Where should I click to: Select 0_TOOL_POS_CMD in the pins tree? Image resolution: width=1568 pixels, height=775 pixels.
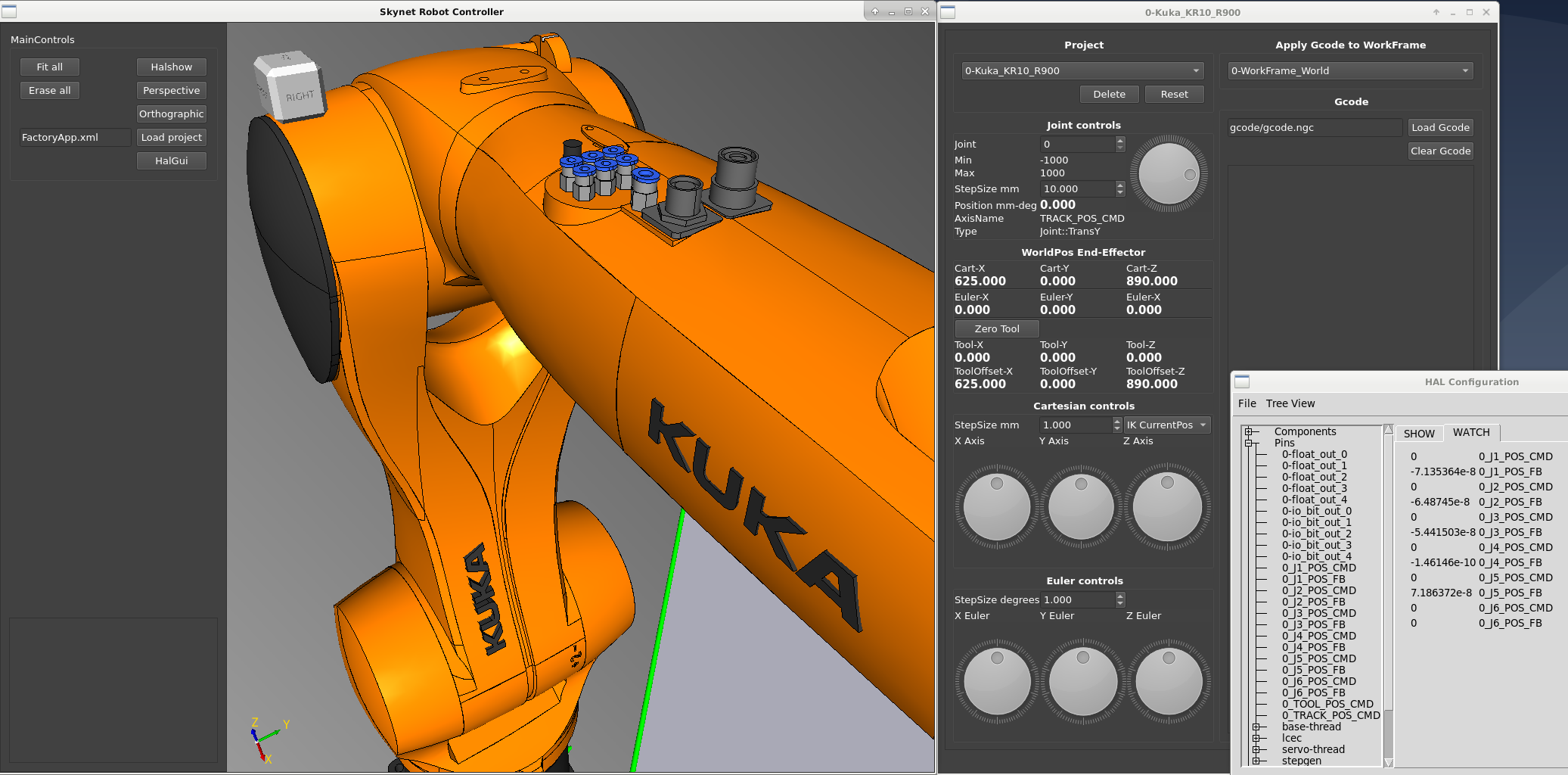pos(1327,704)
